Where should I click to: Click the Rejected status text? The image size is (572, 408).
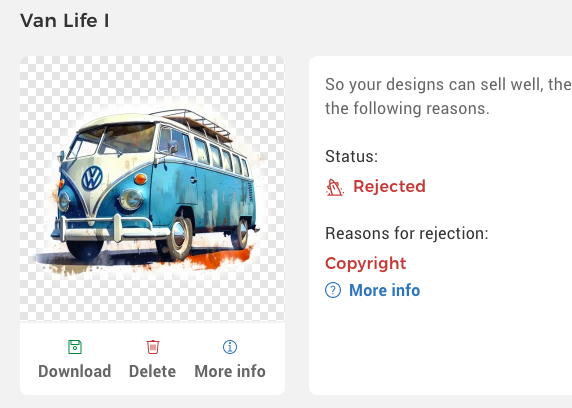coord(389,186)
